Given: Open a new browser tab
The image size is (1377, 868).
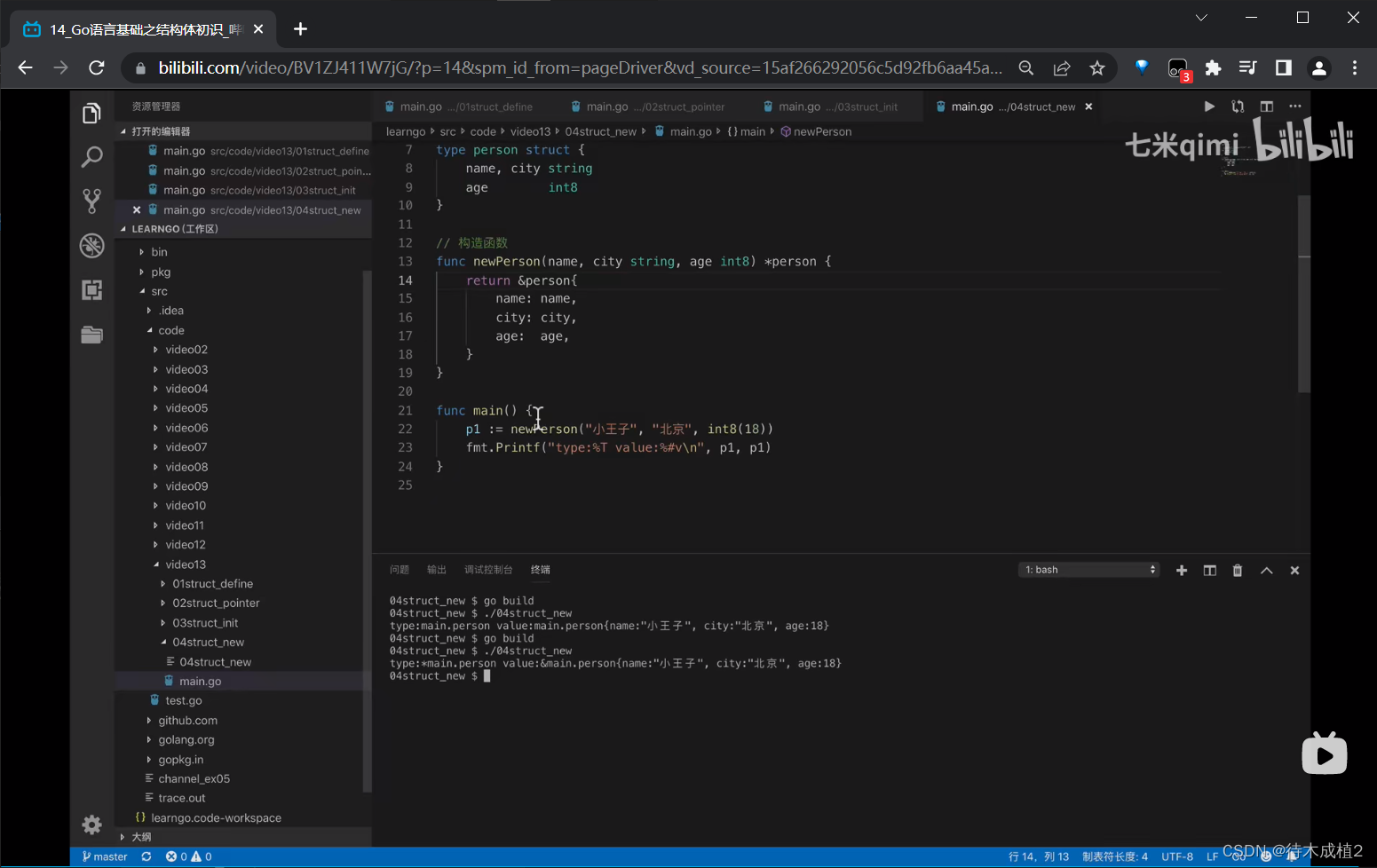Looking at the screenshot, I should (300, 29).
